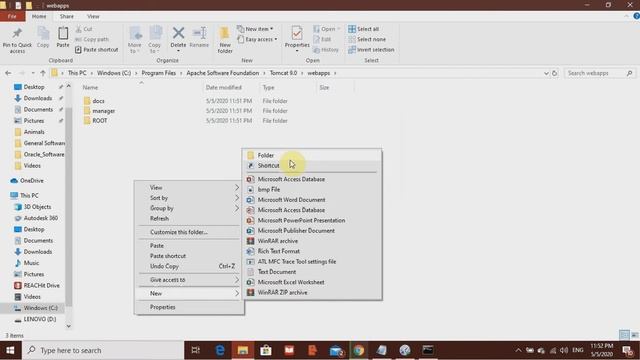
Task: Click Select all in ribbon
Action: (364, 29)
